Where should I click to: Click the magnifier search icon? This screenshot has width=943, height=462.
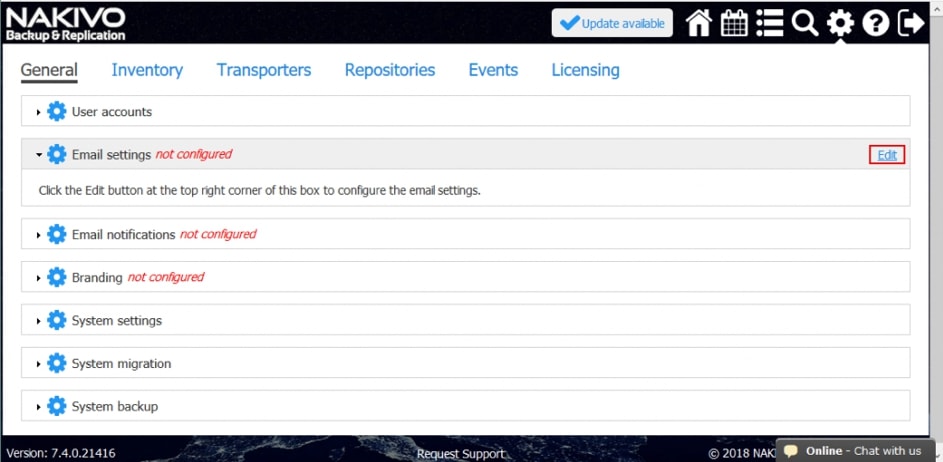pos(805,23)
